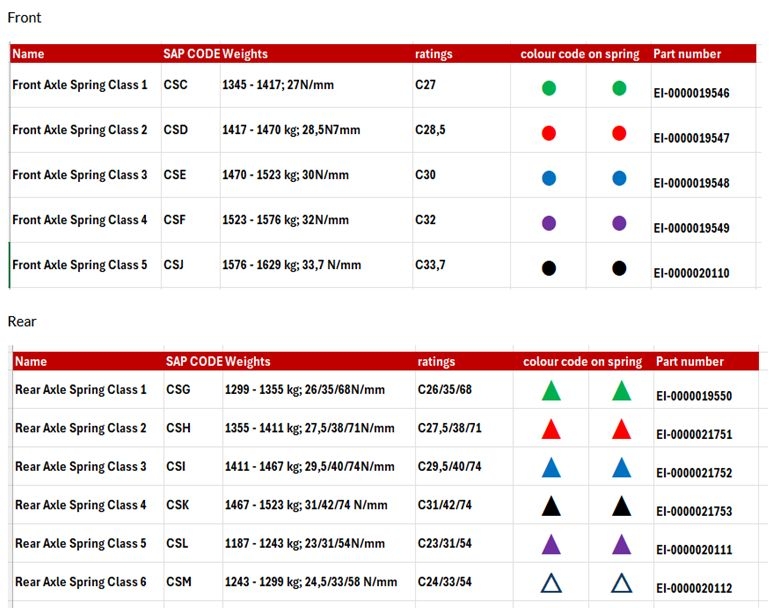
Task: Select the left blue triangle for Rear Class 3
Action: [551, 468]
